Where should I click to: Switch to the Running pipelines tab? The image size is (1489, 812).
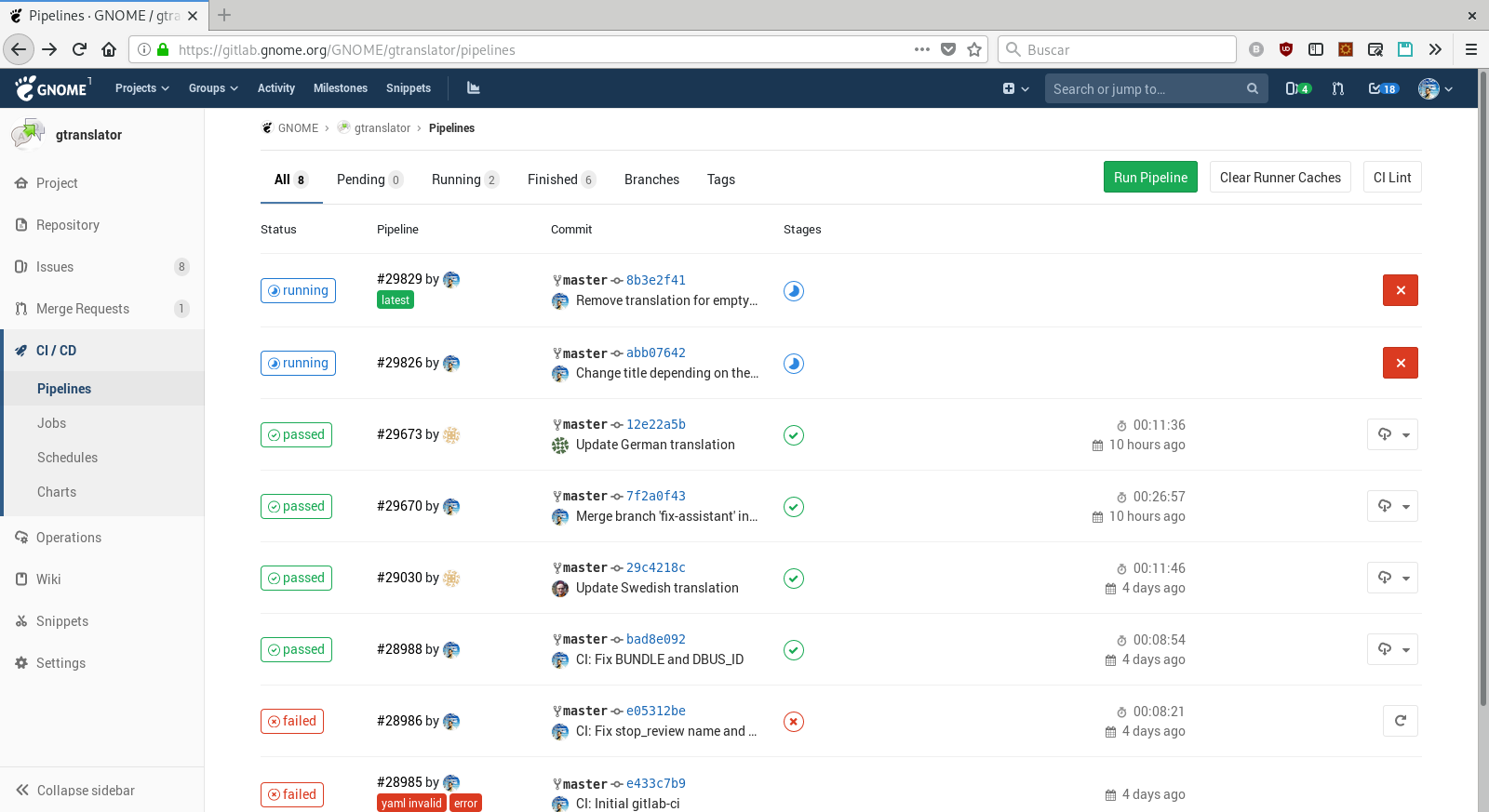pos(465,180)
